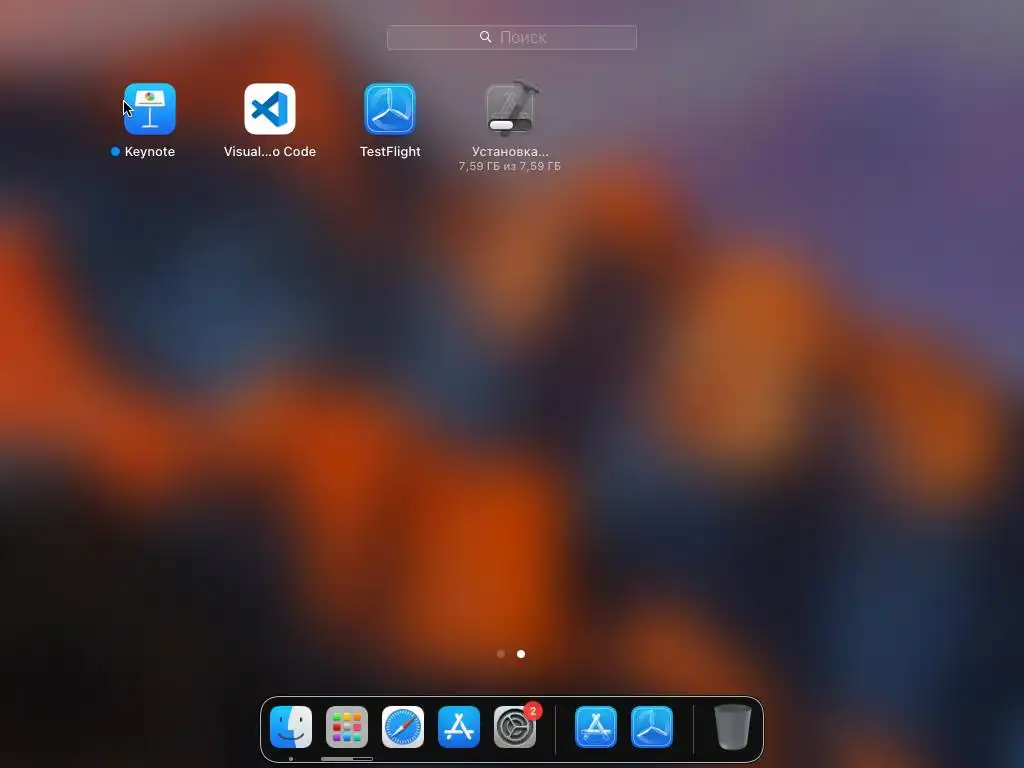1024x768 pixels.
Task: Launch Visual Studio Code from Launchpad
Action: (270, 108)
